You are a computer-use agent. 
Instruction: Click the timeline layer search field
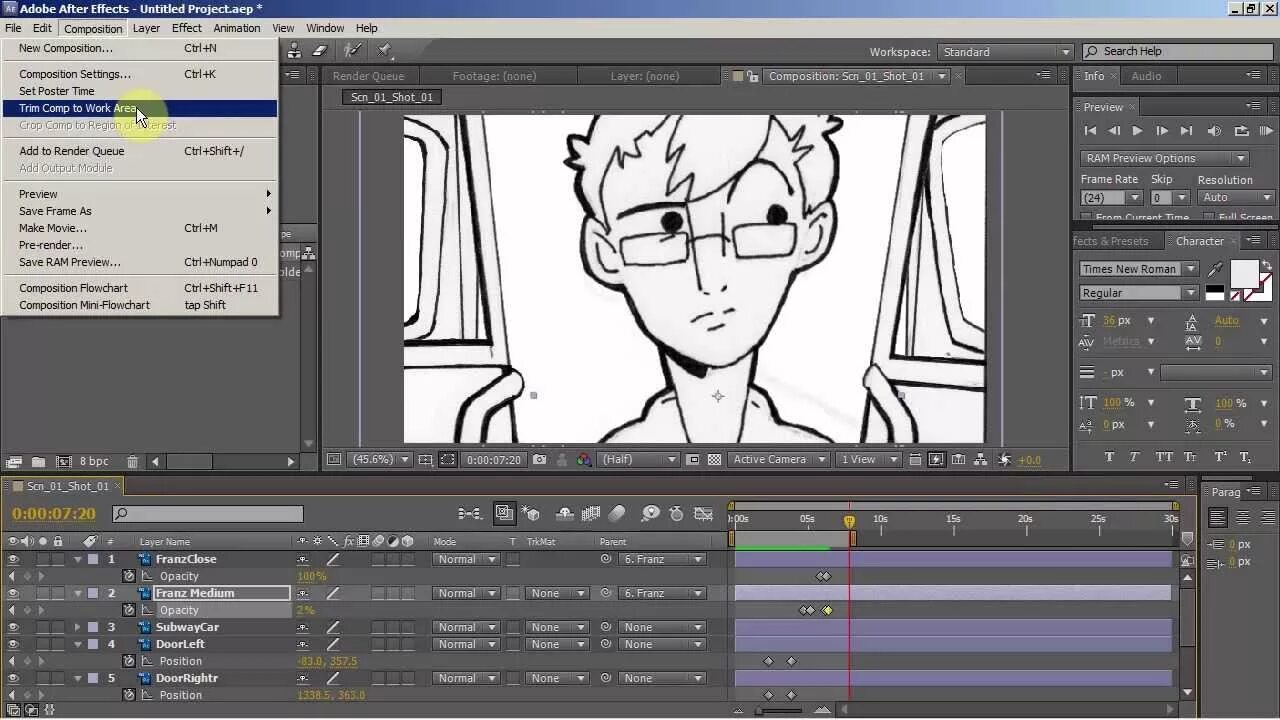point(208,514)
